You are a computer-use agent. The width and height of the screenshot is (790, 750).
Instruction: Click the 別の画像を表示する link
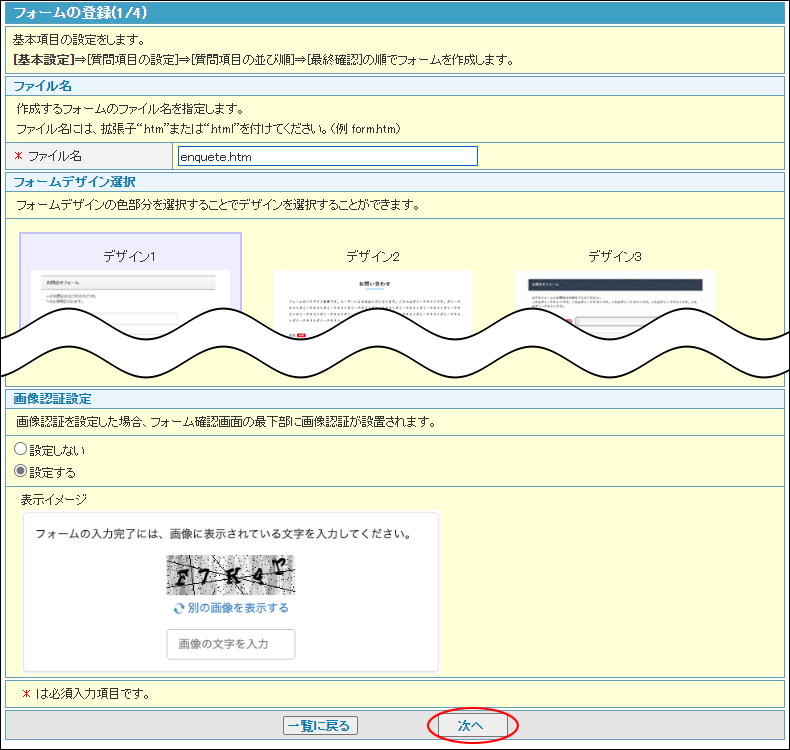coord(238,608)
